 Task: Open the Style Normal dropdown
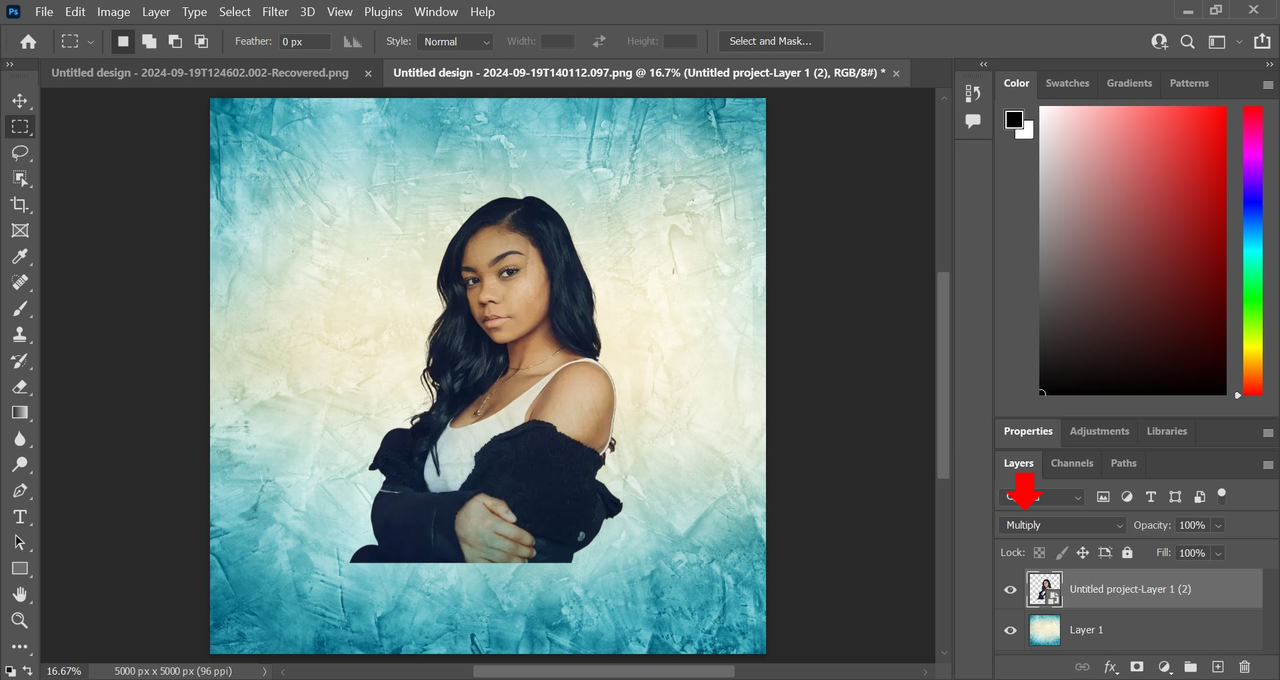[456, 42]
